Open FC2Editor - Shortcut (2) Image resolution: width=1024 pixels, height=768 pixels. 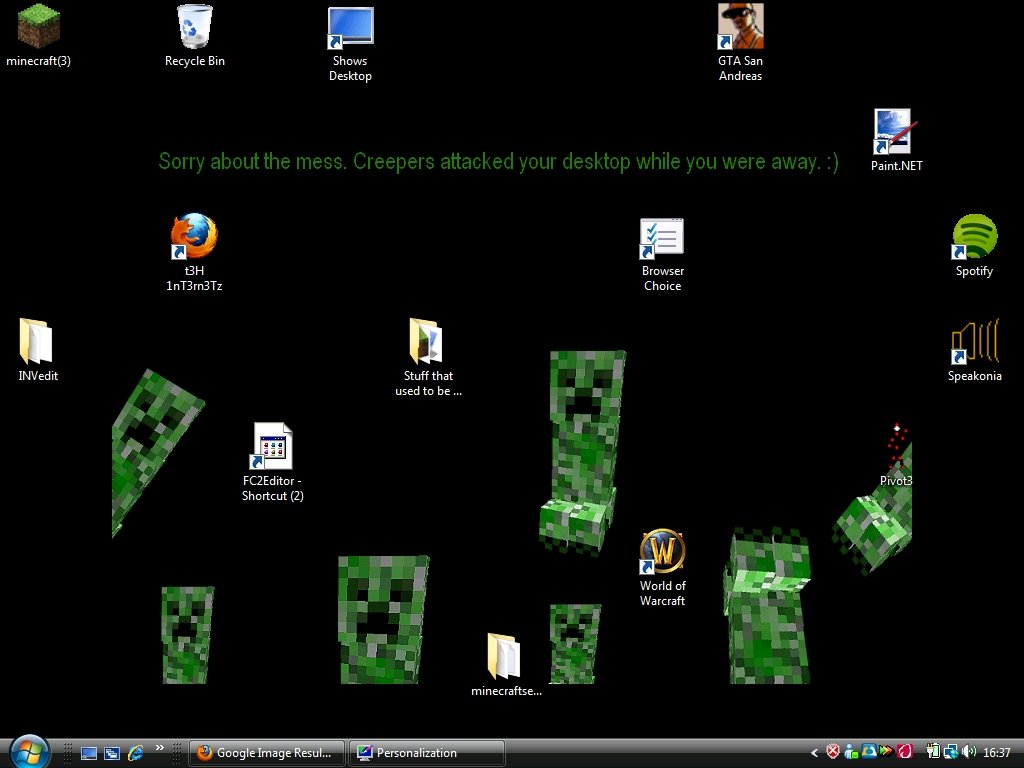click(271, 445)
